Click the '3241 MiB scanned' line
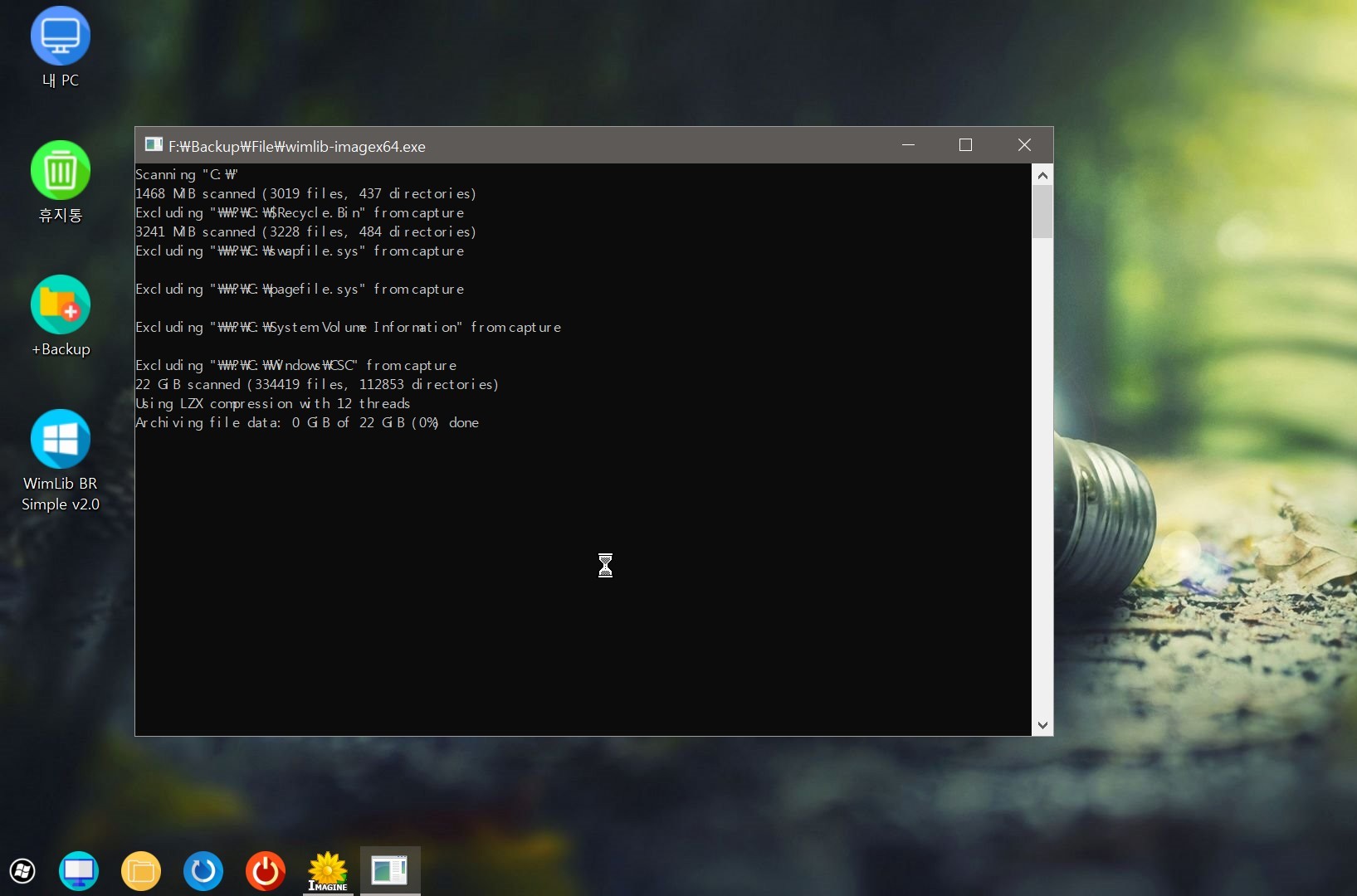The image size is (1357, 896). point(305,231)
